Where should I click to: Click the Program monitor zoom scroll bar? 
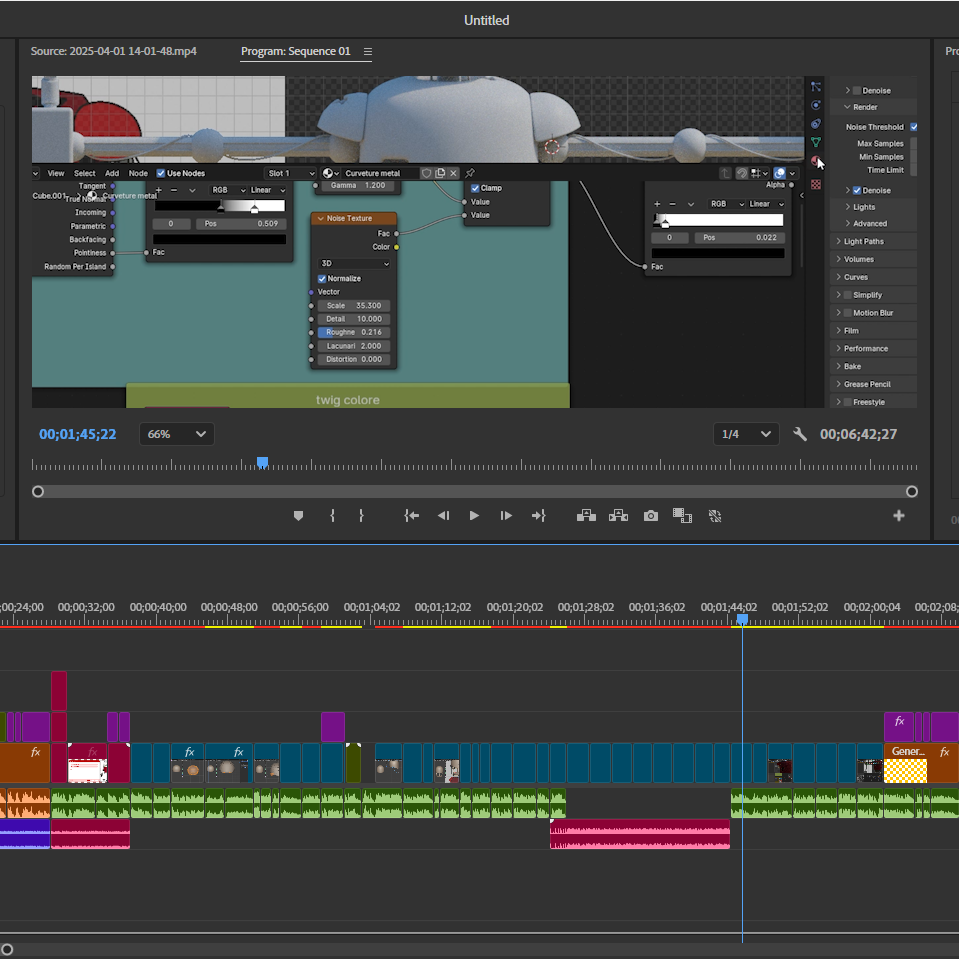tap(475, 492)
